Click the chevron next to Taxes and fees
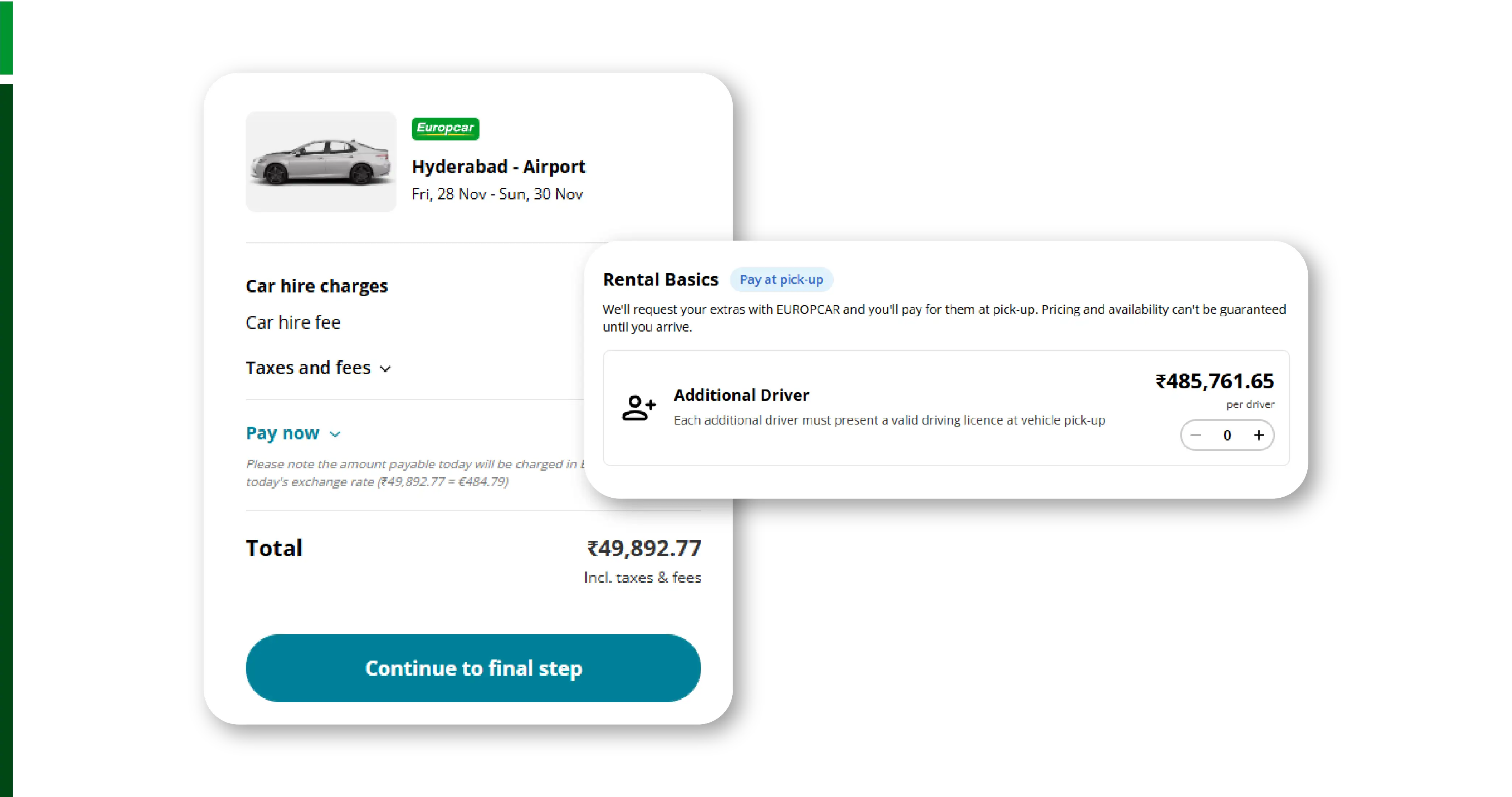The width and height of the screenshot is (1512, 797). pyautogui.click(x=385, y=369)
